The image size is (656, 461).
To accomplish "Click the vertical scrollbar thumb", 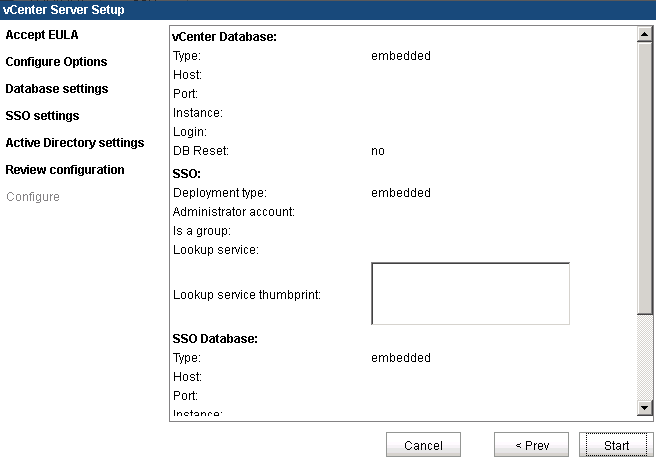I will pos(645,178).
